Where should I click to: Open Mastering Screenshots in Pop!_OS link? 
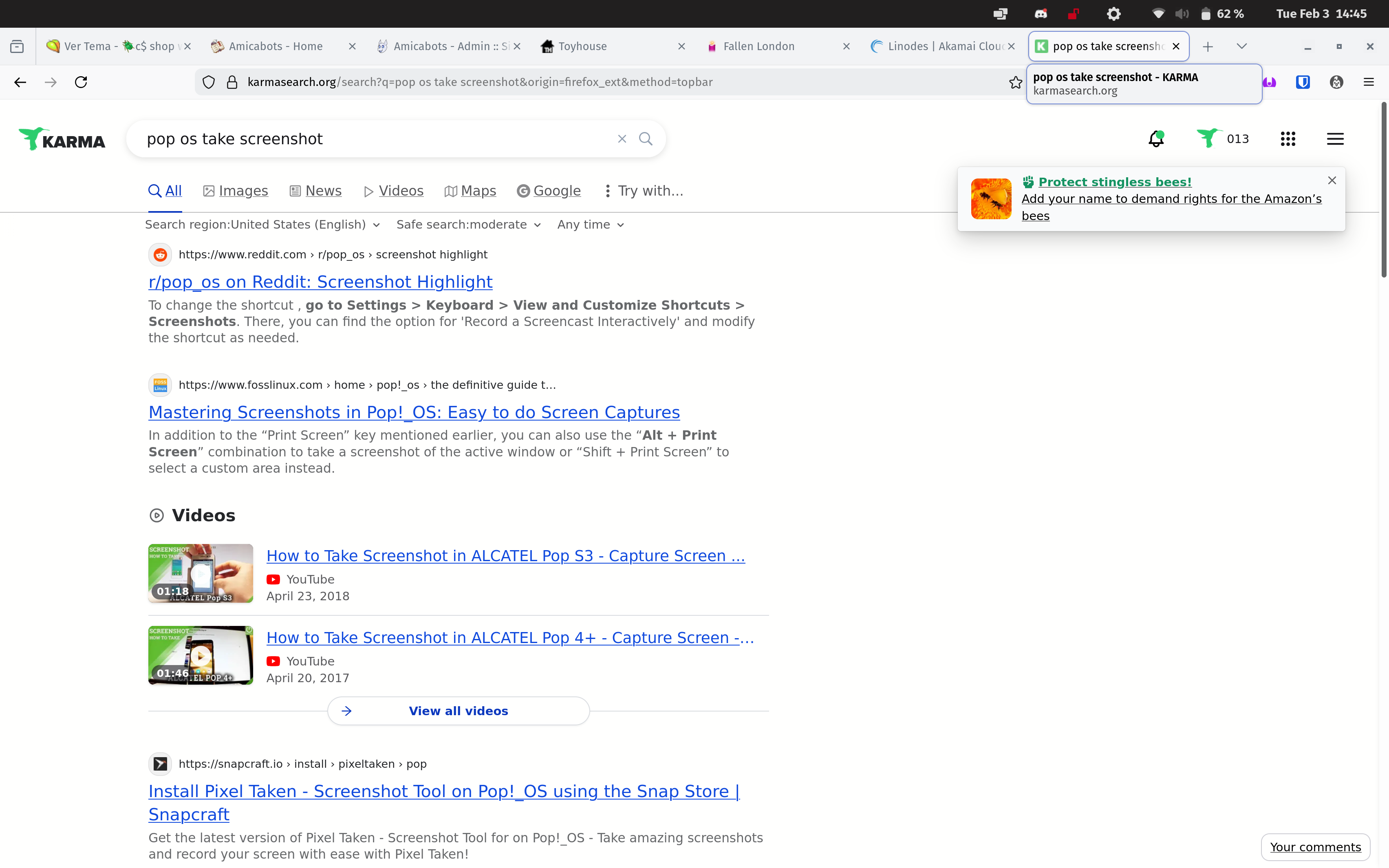[x=414, y=412]
